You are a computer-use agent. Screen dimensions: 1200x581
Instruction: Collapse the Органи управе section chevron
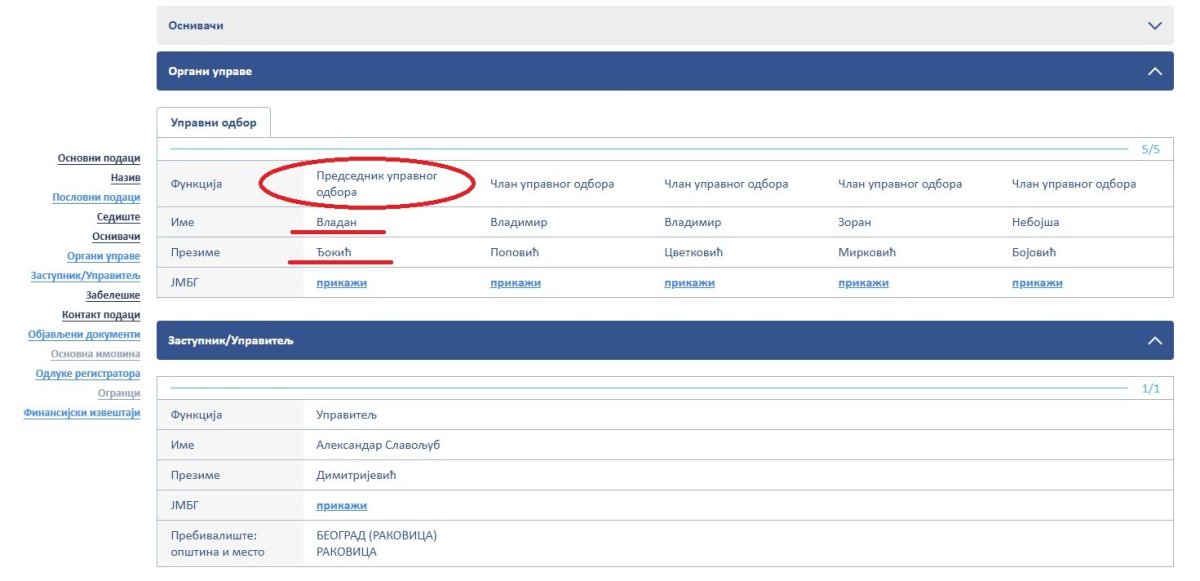pyautogui.click(x=1155, y=72)
